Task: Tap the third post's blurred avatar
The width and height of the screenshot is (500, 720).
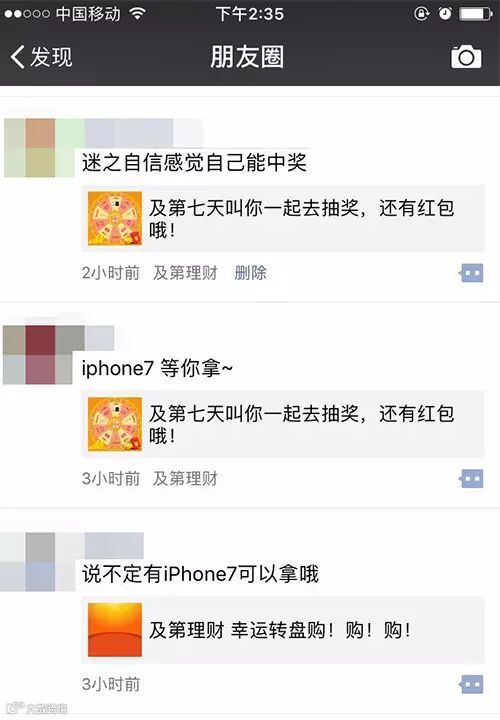Action: (38, 562)
